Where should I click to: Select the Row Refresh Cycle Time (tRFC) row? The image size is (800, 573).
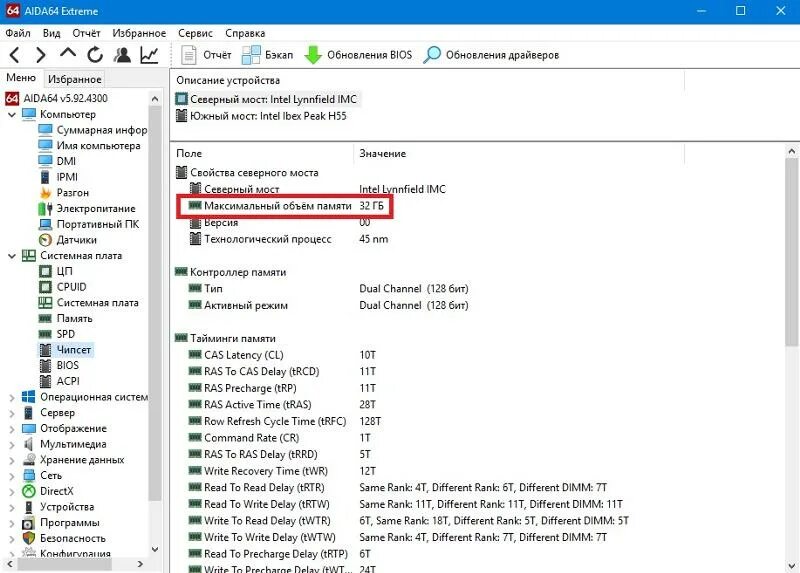point(285,421)
